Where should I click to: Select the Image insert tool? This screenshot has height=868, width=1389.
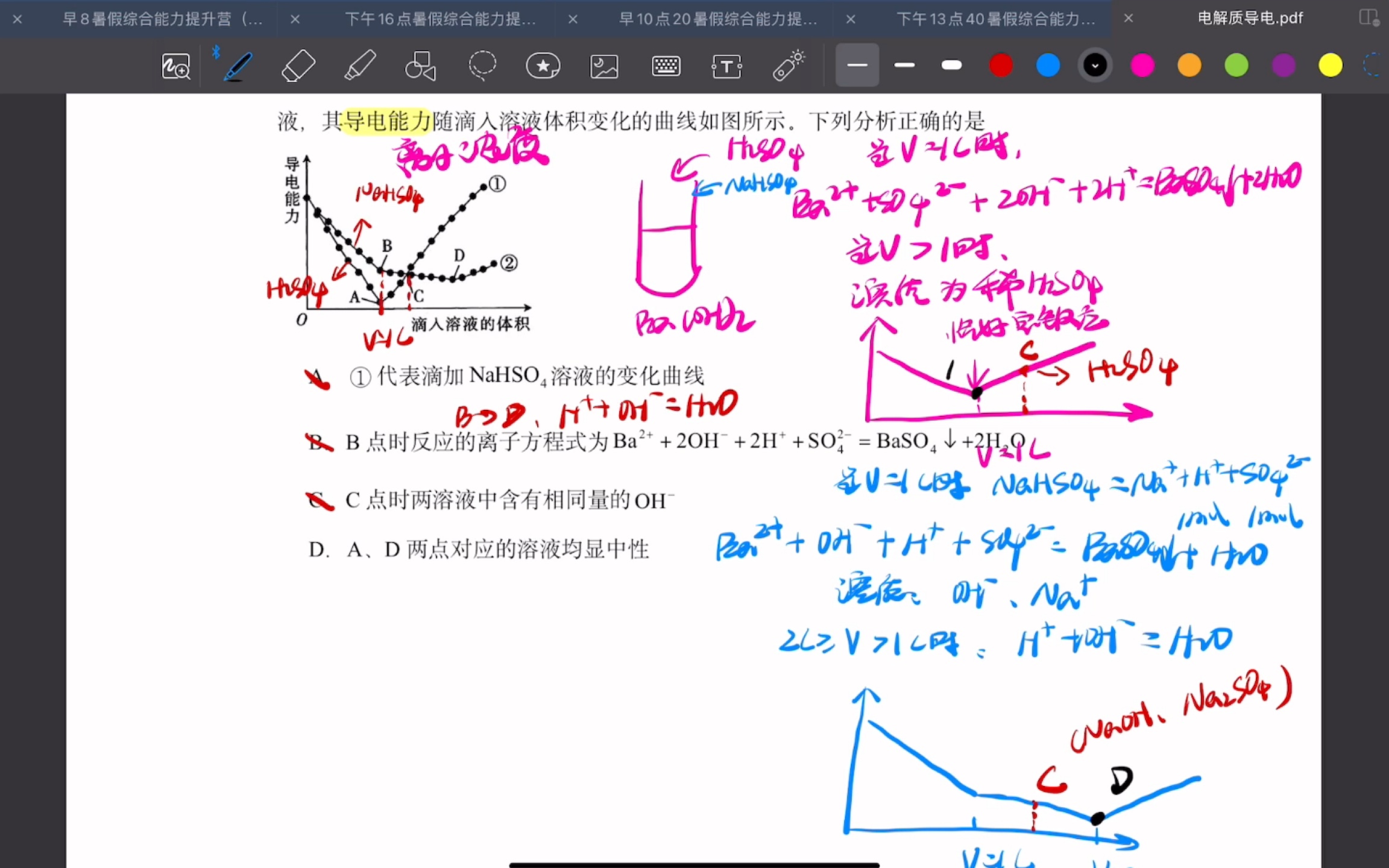tap(604, 66)
